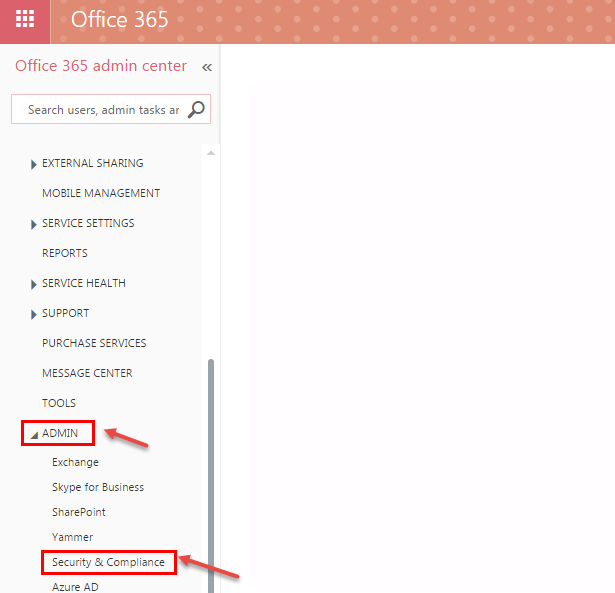615x593 pixels.
Task: Expand the SERVICE HEALTH arrow
Action: pyautogui.click(x=33, y=284)
